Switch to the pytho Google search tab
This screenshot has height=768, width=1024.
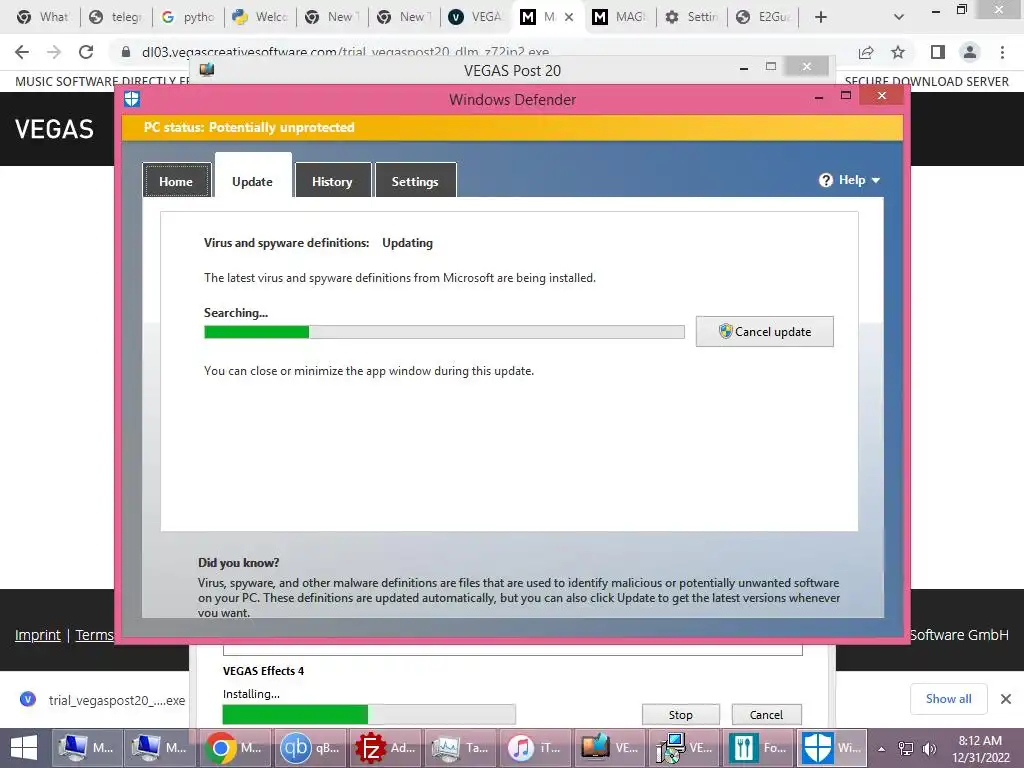coord(188,17)
